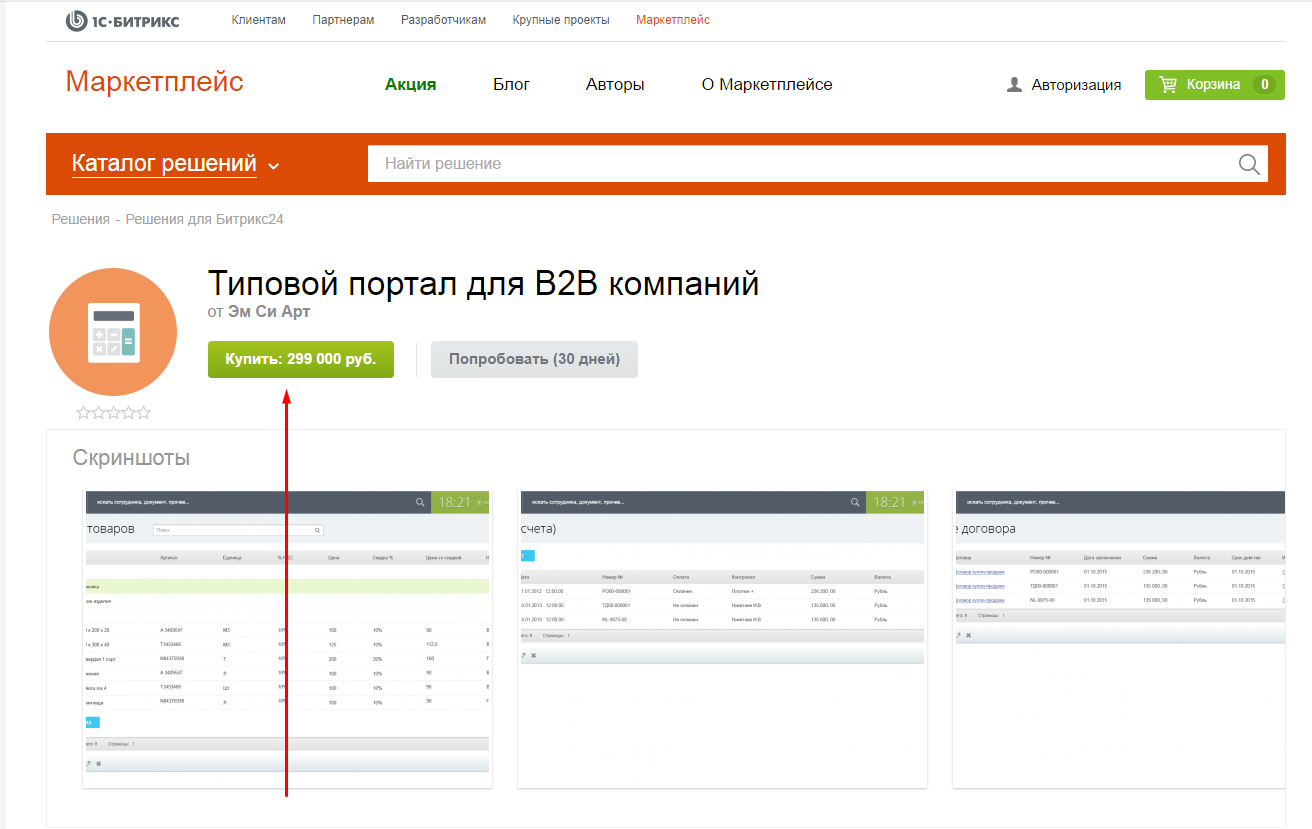1312x829 pixels.
Task: Open the second invoices screenshot thumbnail
Action: (722, 639)
